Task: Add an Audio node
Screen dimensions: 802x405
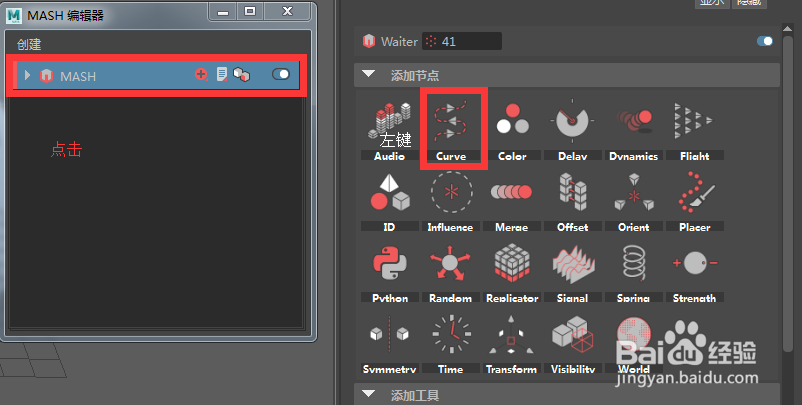Action: coord(389,129)
